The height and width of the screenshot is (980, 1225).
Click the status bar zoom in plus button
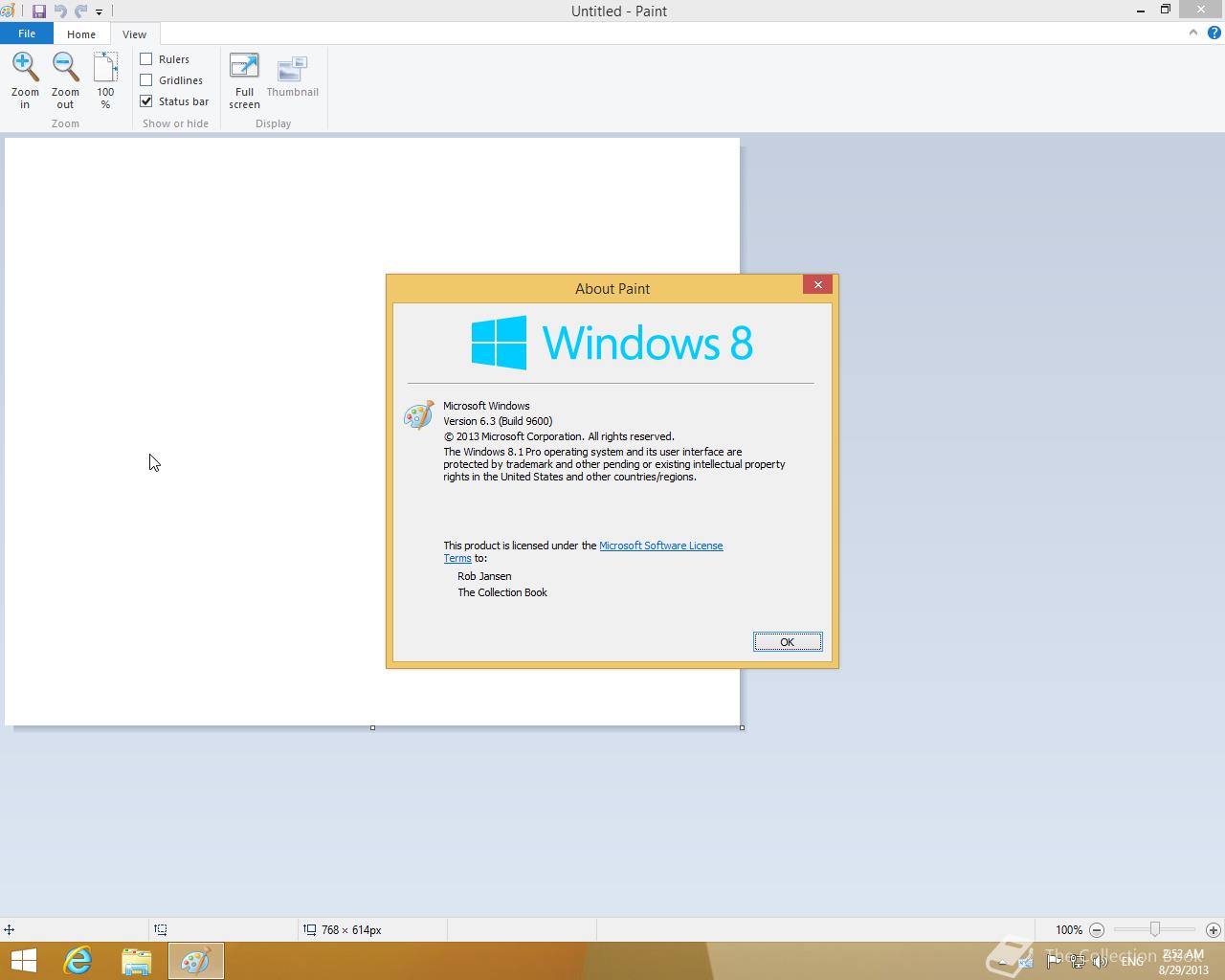tap(1214, 930)
